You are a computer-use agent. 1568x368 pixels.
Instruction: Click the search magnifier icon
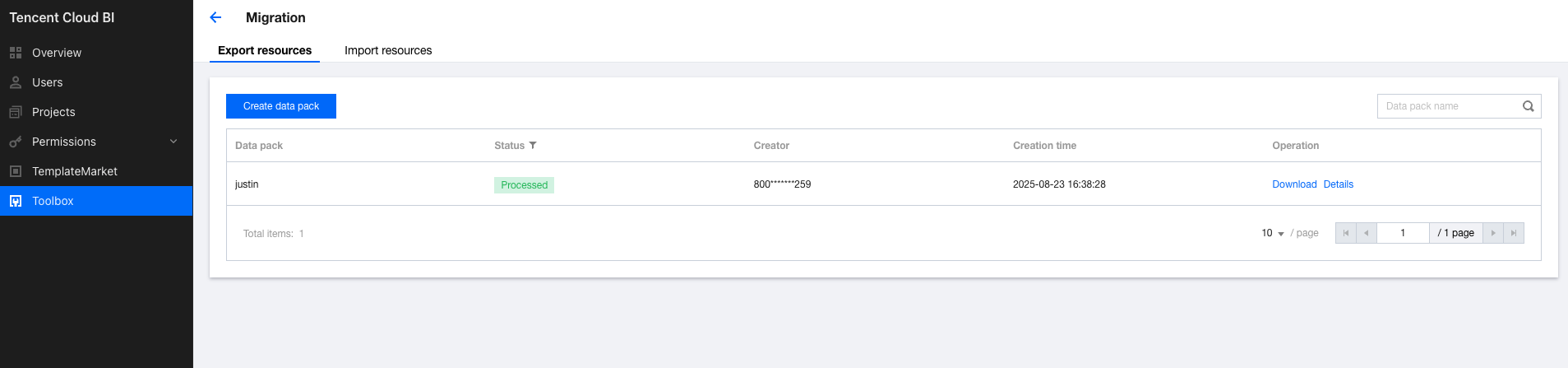1528,106
